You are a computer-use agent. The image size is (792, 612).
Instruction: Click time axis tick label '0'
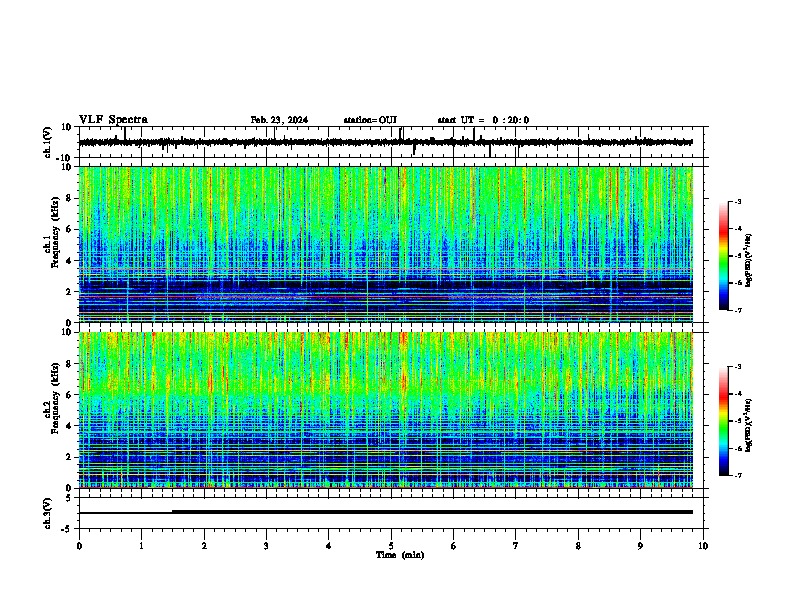79,546
